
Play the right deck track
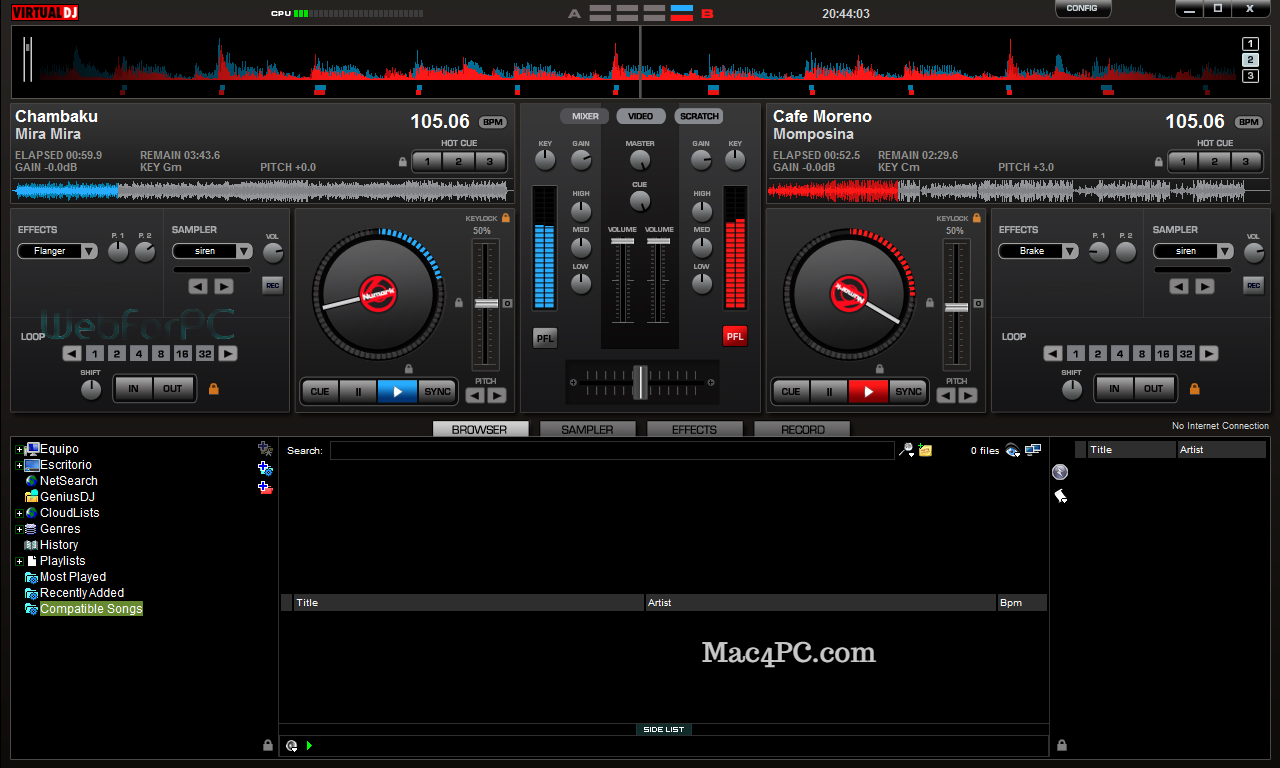tap(868, 391)
